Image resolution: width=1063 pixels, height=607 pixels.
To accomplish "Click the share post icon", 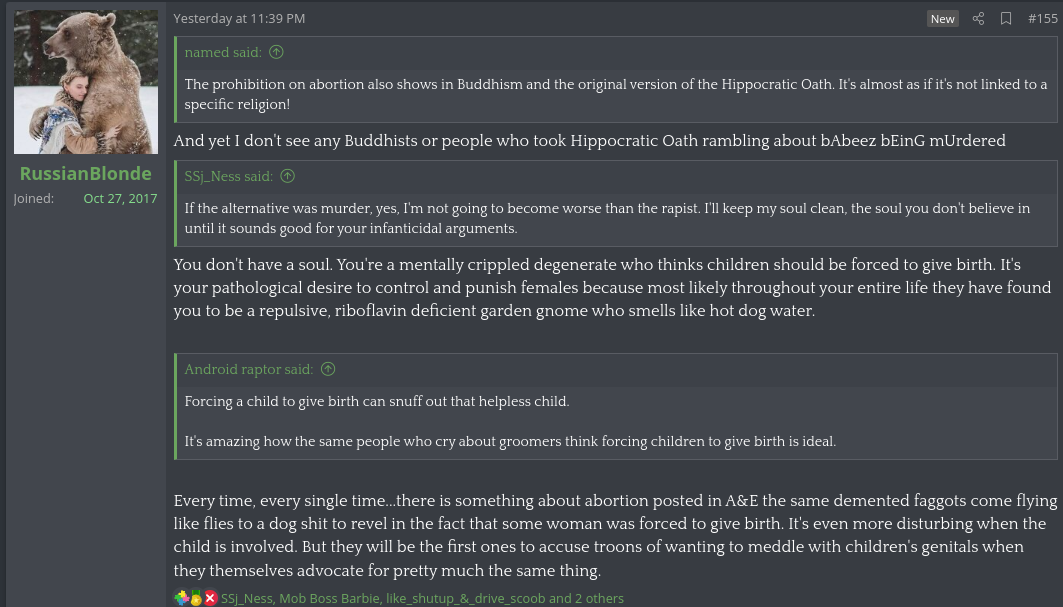I will click(978, 19).
